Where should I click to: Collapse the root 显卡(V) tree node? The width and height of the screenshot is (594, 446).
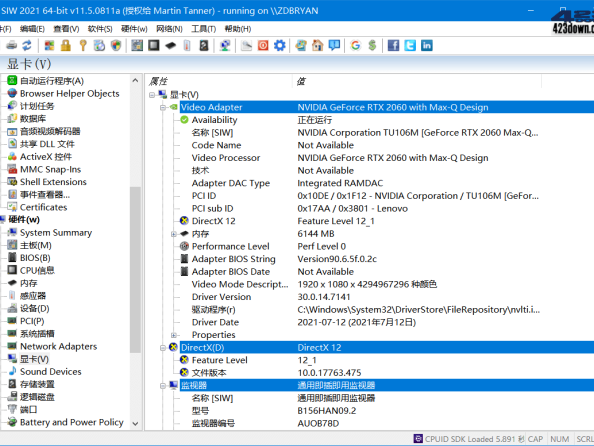click(x=152, y=95)
